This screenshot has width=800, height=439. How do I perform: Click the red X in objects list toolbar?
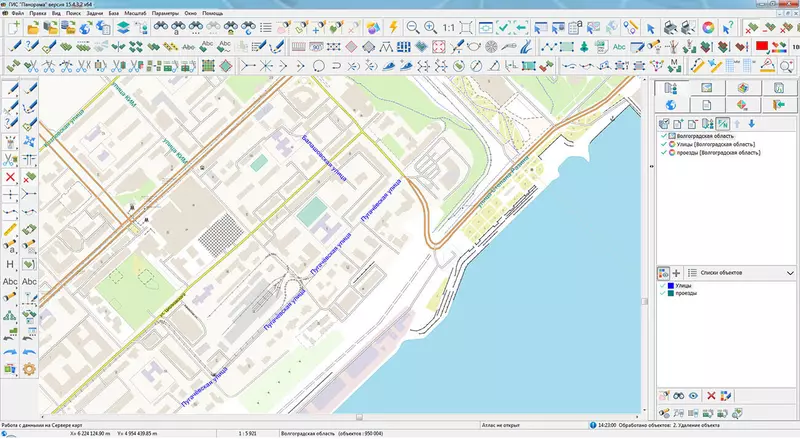click(x=711, y=396)
